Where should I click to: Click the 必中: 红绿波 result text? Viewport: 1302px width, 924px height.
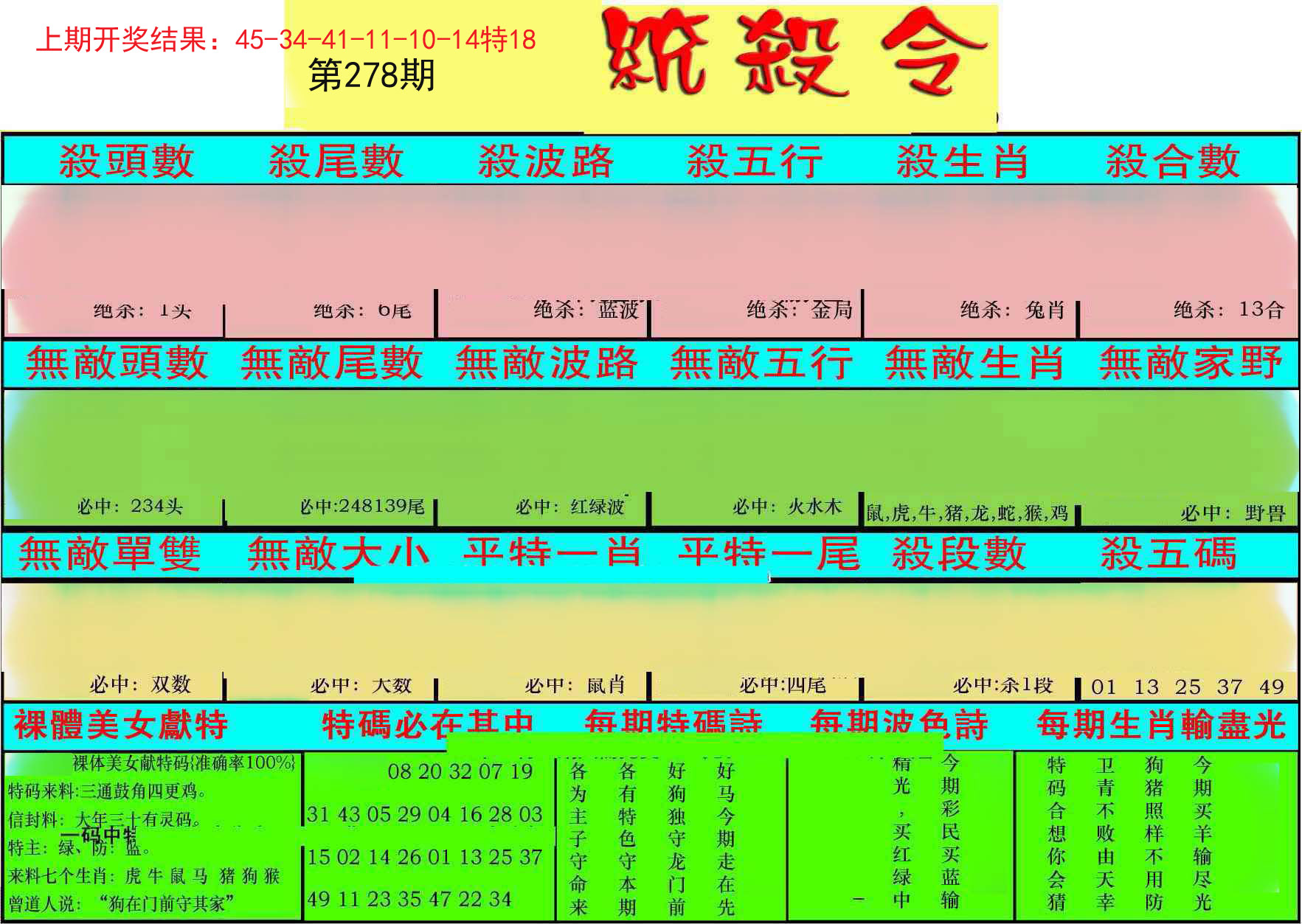click(x=570, y=507)
